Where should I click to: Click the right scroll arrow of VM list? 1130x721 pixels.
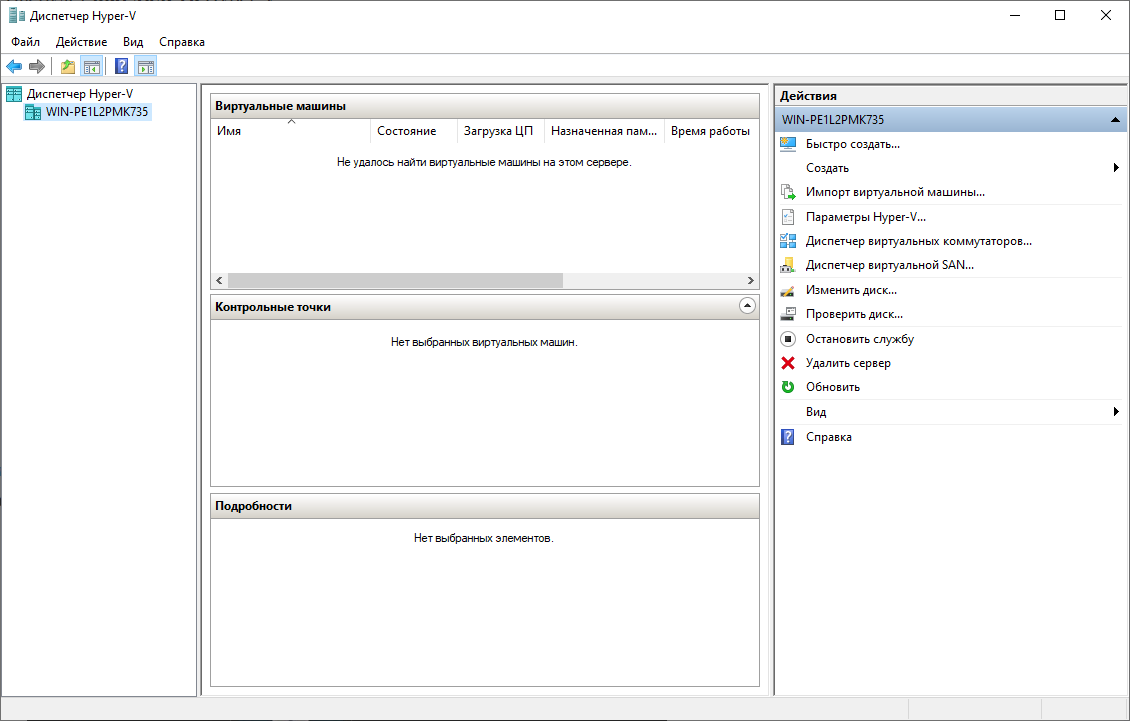[750, 280]
